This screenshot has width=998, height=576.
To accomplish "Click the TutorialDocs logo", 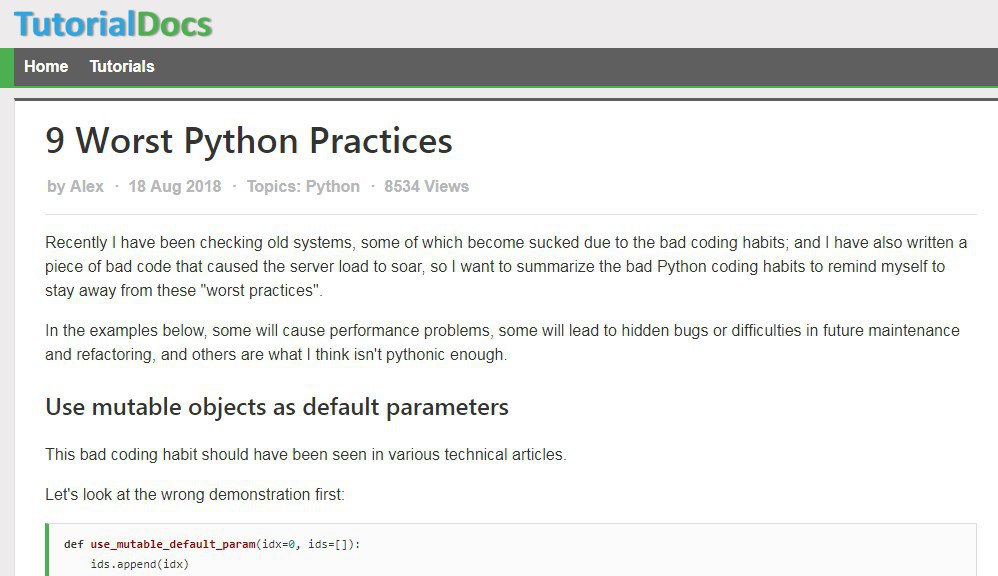I will [113, 24].
